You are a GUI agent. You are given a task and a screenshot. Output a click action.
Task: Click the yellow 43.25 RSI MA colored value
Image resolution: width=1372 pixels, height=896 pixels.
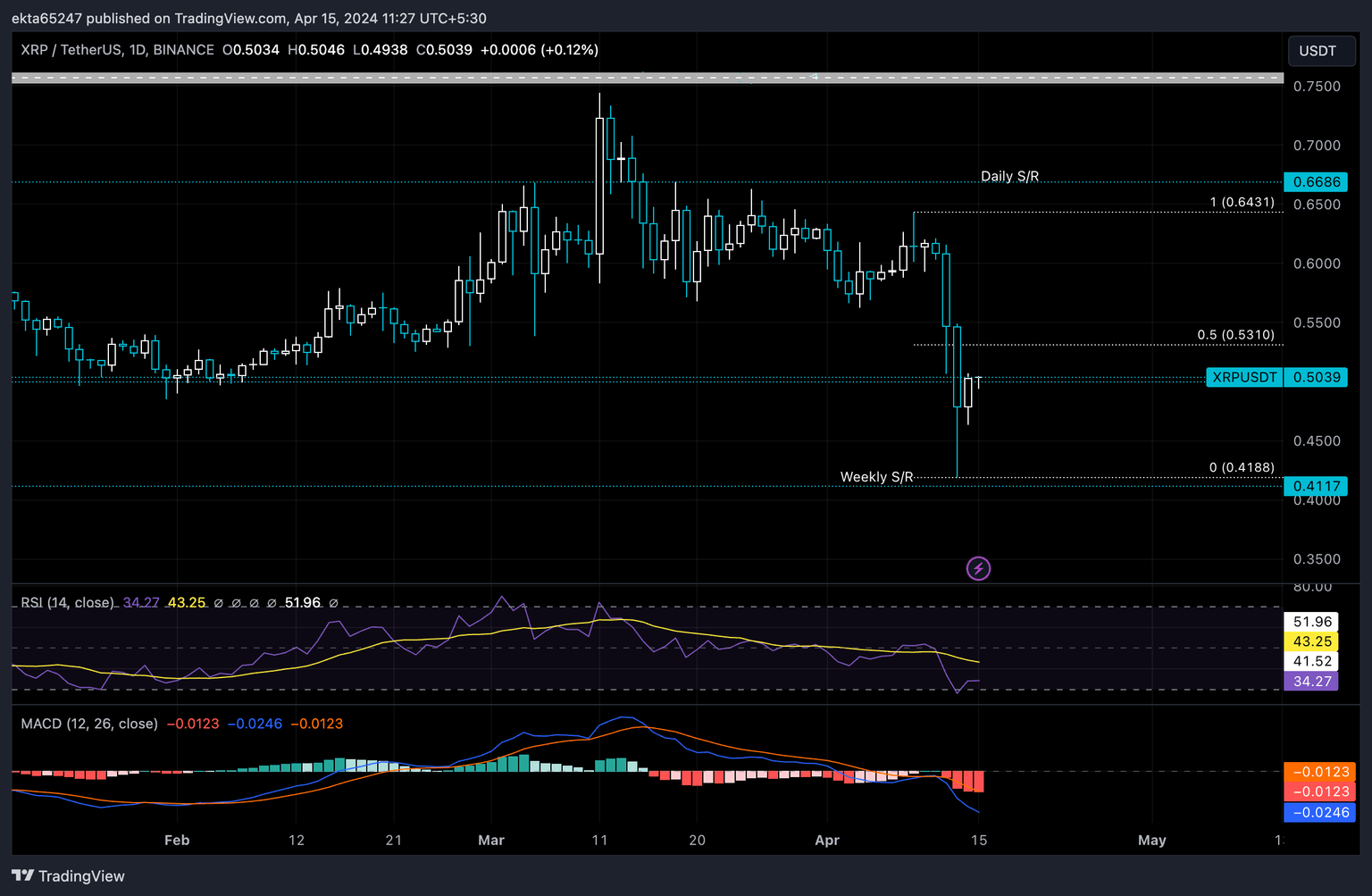click(x=186, y=603)
